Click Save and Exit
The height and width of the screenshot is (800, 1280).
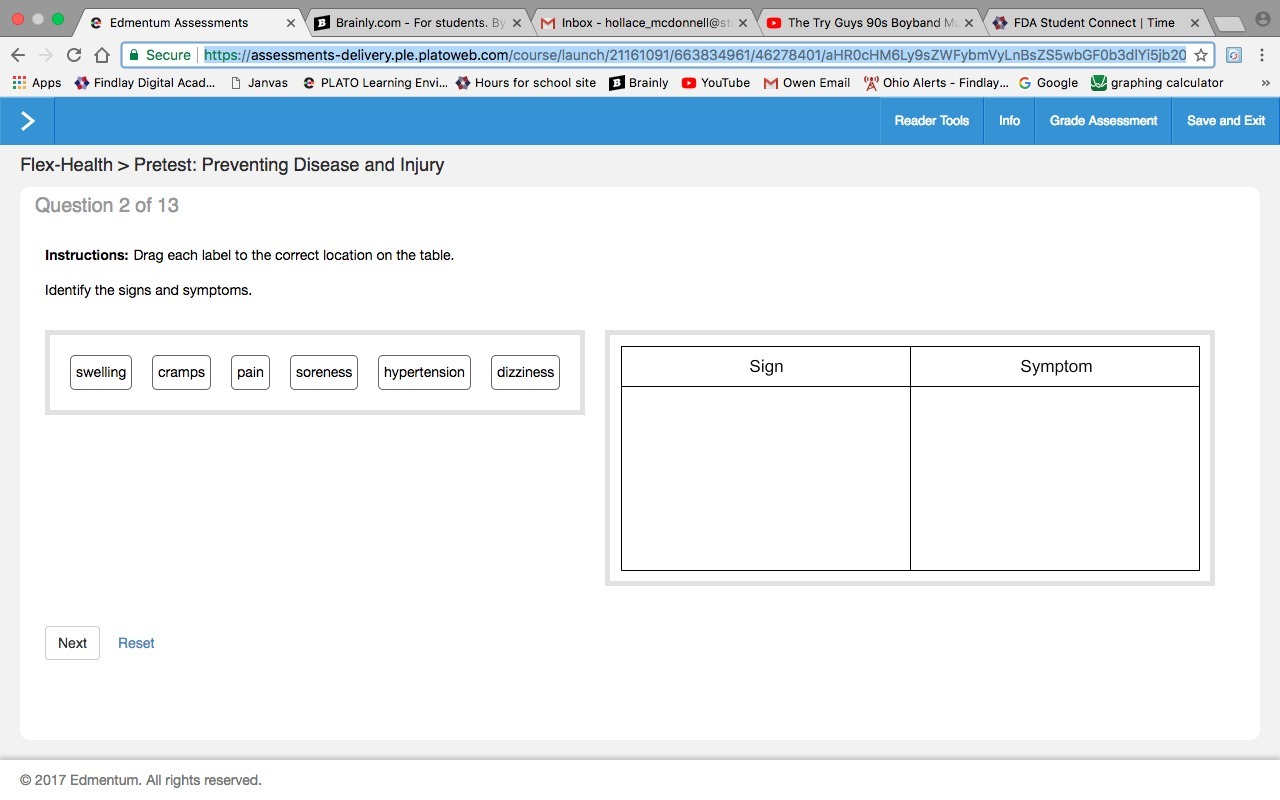1226,121
